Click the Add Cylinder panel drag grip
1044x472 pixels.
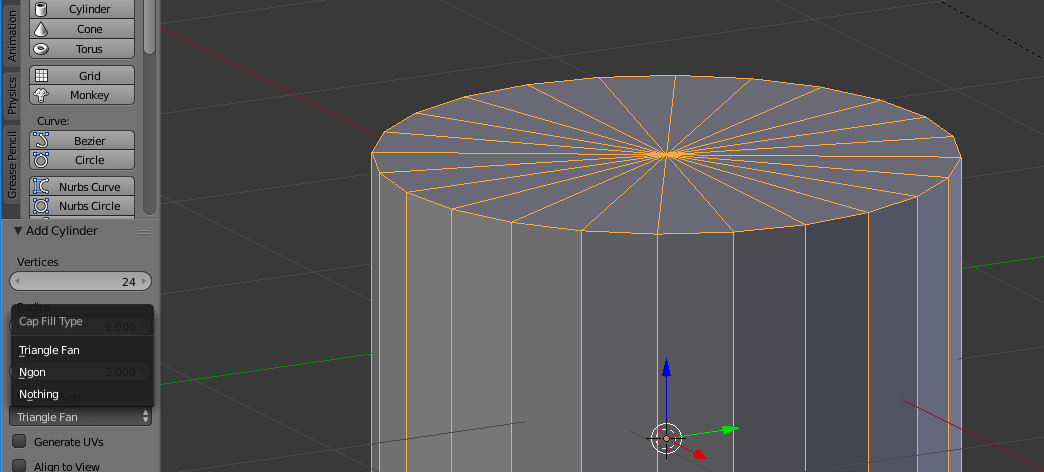point(143,232)
